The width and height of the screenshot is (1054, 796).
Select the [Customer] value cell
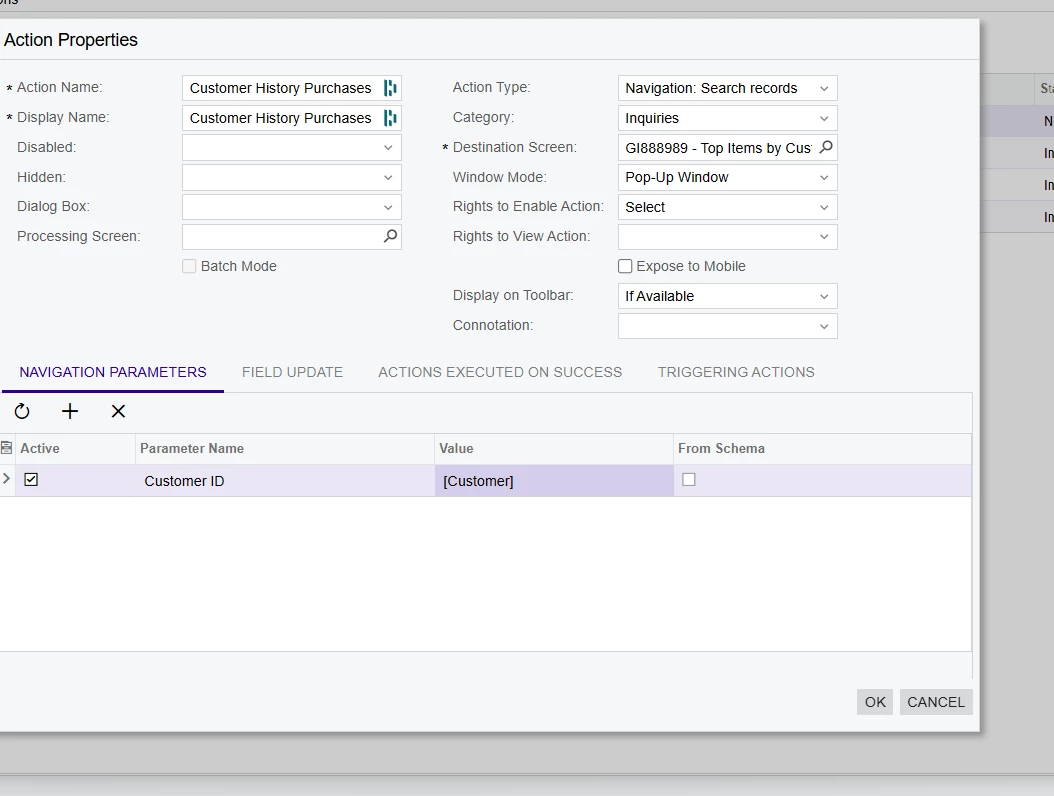(554, 481)
